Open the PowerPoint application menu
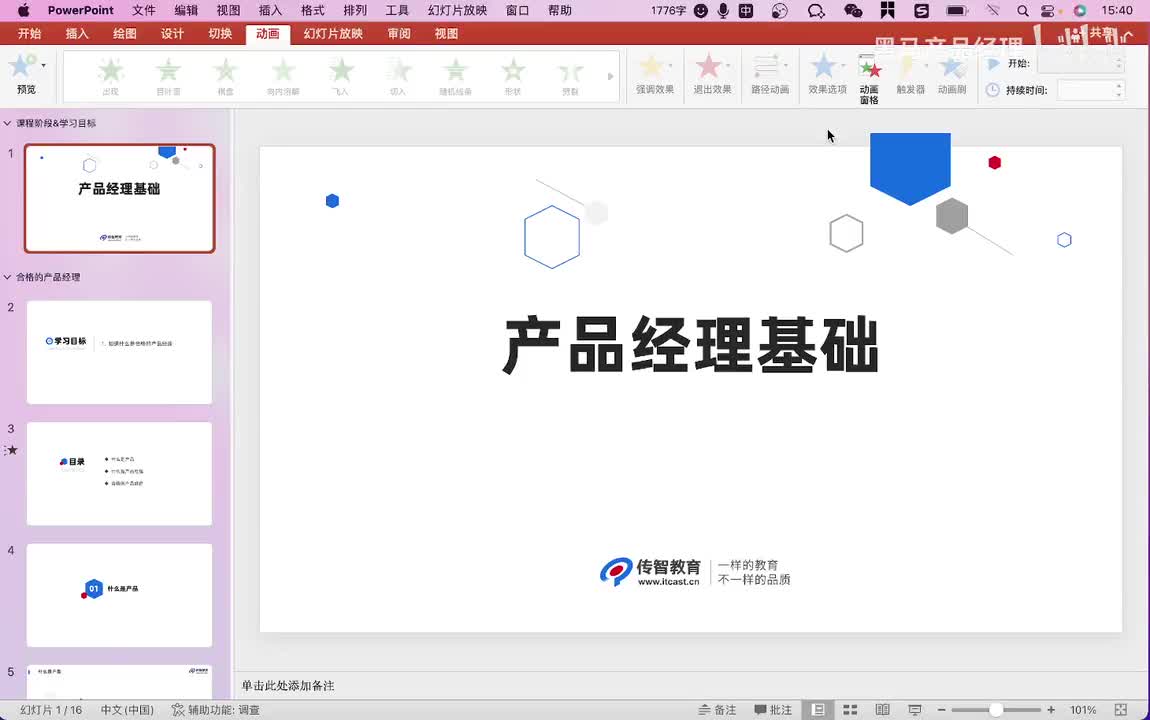This screenshot has height=720, width=1150. (81, 10)
